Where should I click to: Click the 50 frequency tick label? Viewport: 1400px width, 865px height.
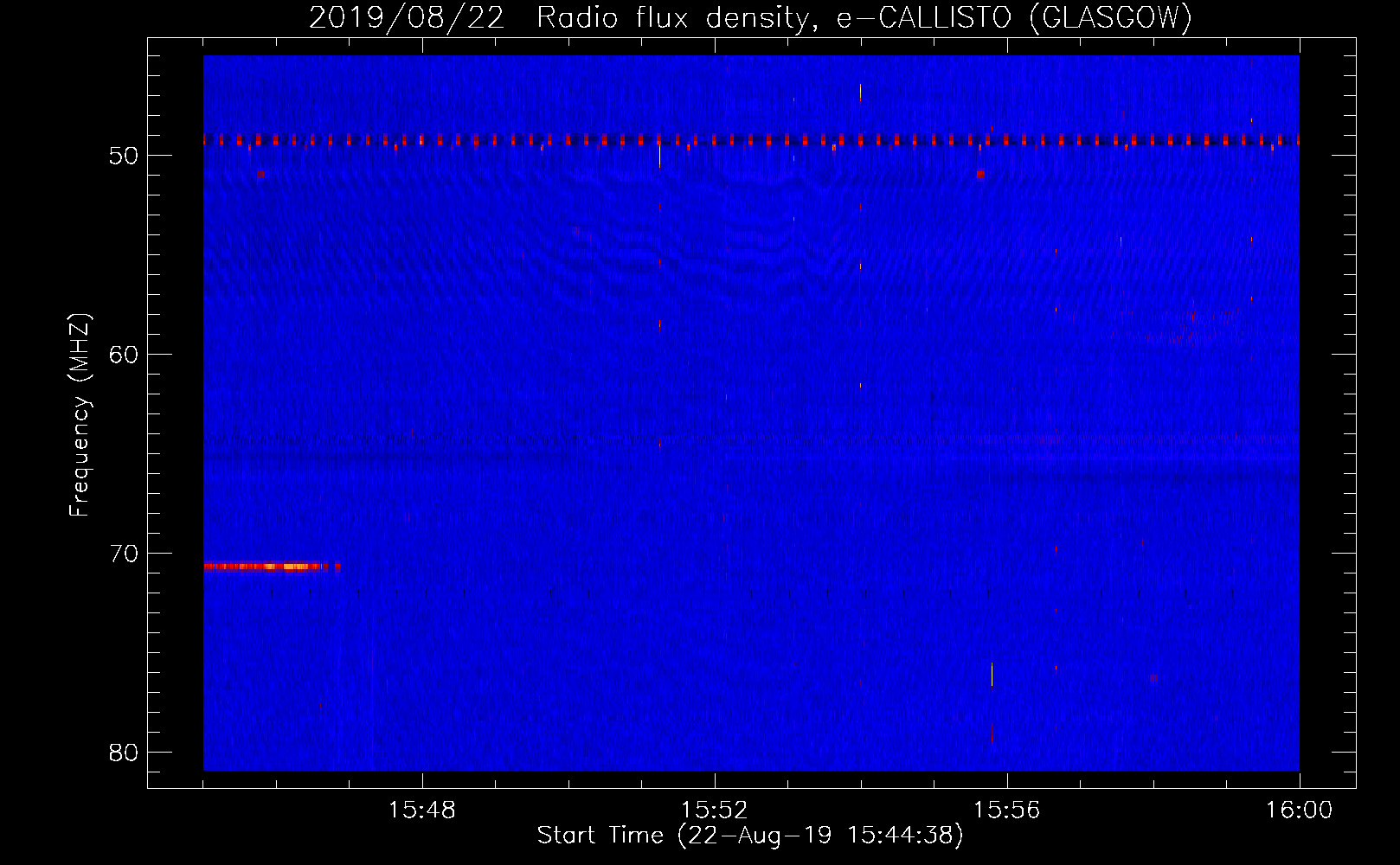(125, 156)
